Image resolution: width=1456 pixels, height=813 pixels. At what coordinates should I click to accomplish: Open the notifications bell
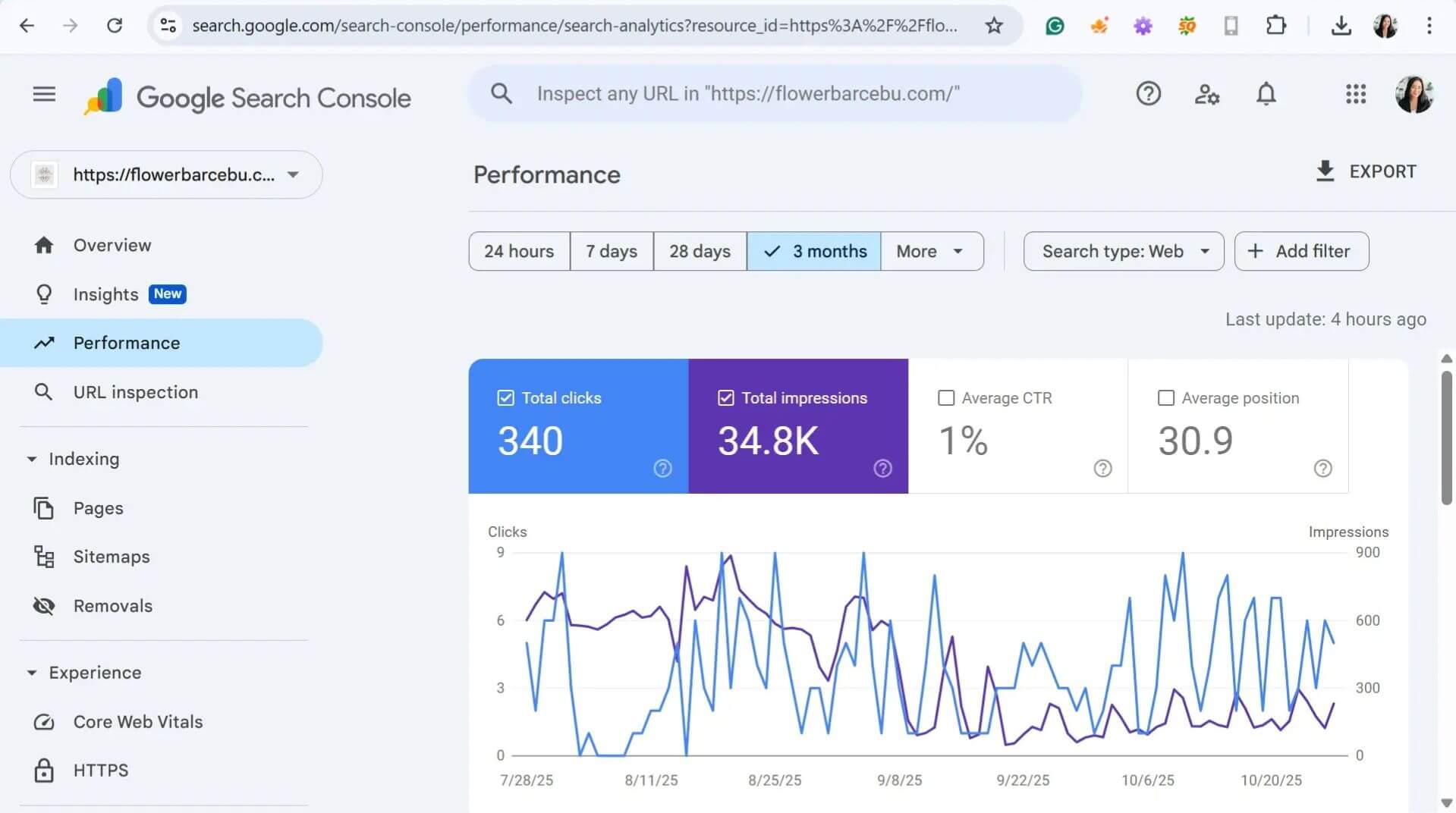pyautogui.click(x=1266, y=94)
